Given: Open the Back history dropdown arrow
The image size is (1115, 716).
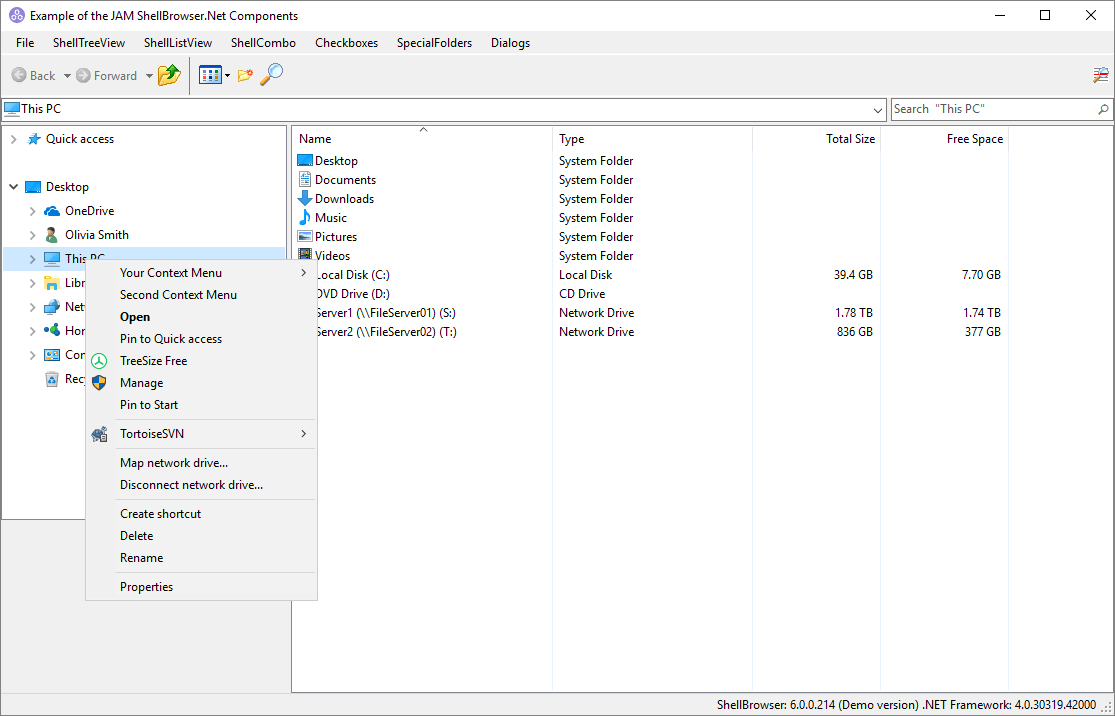Looking at the screenshot, I should coord(67,75).
